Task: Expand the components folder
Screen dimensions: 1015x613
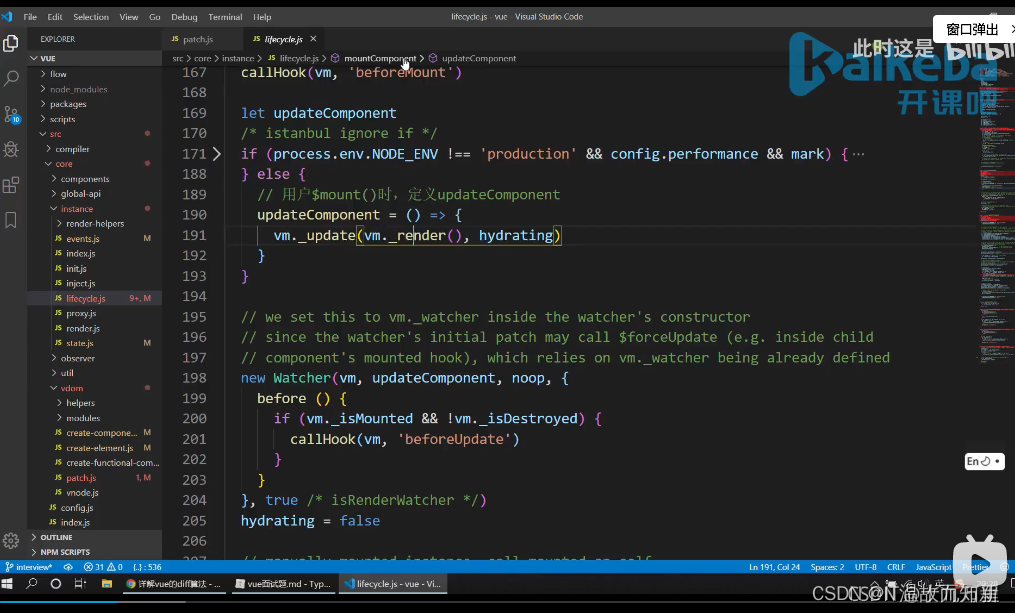Action: 95,179
